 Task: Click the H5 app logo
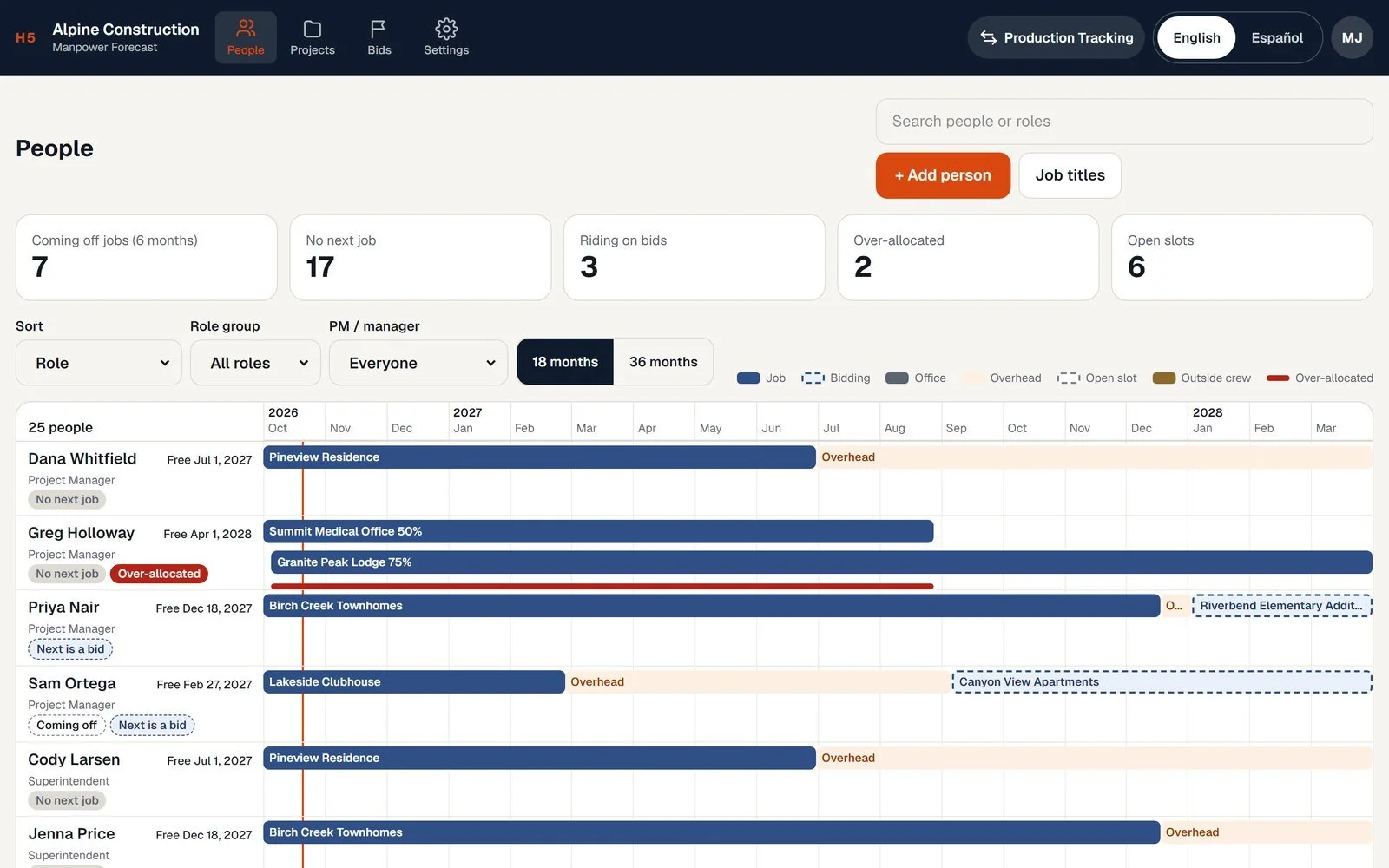coord(25,37)
